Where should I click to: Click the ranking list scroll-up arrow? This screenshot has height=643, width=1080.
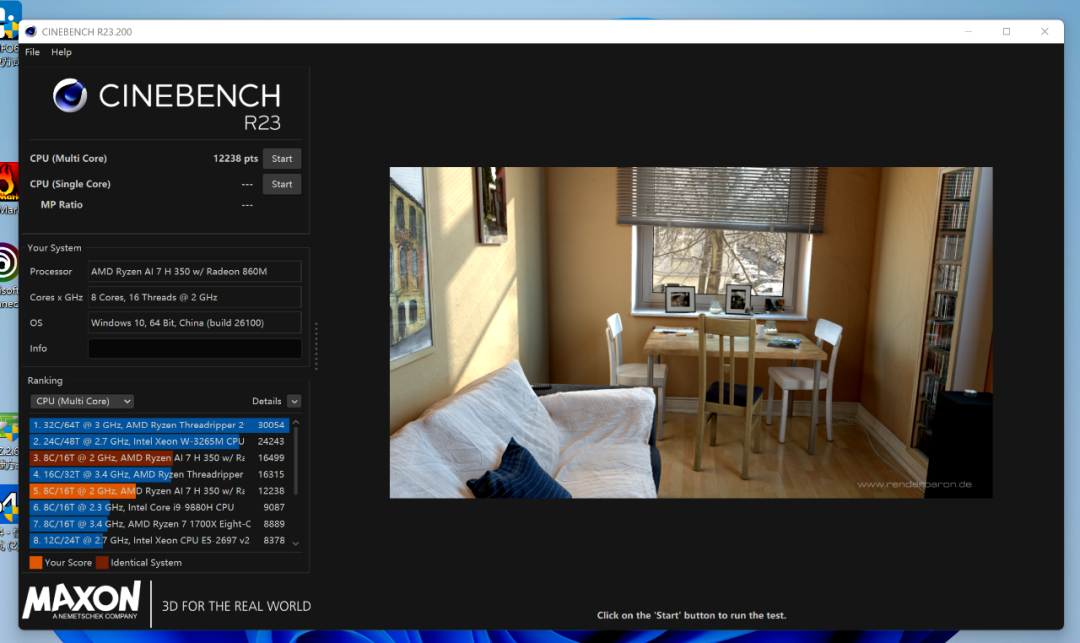coord(296,423)
